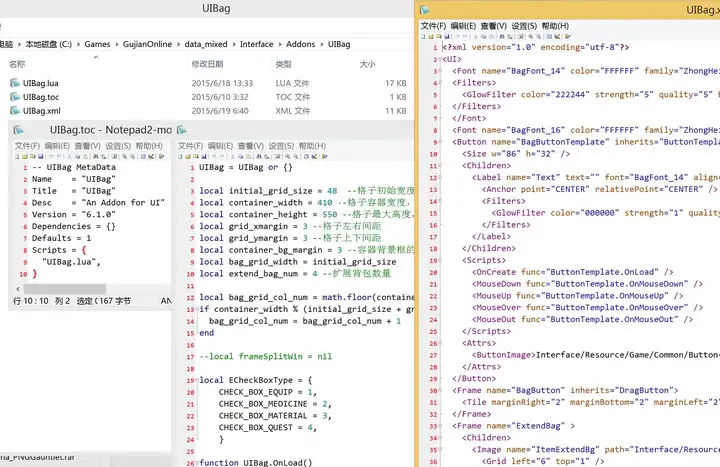Go to data_mixed folder in Explorer breadcrumb
720x467 pixels.
(x=206, y=44)
